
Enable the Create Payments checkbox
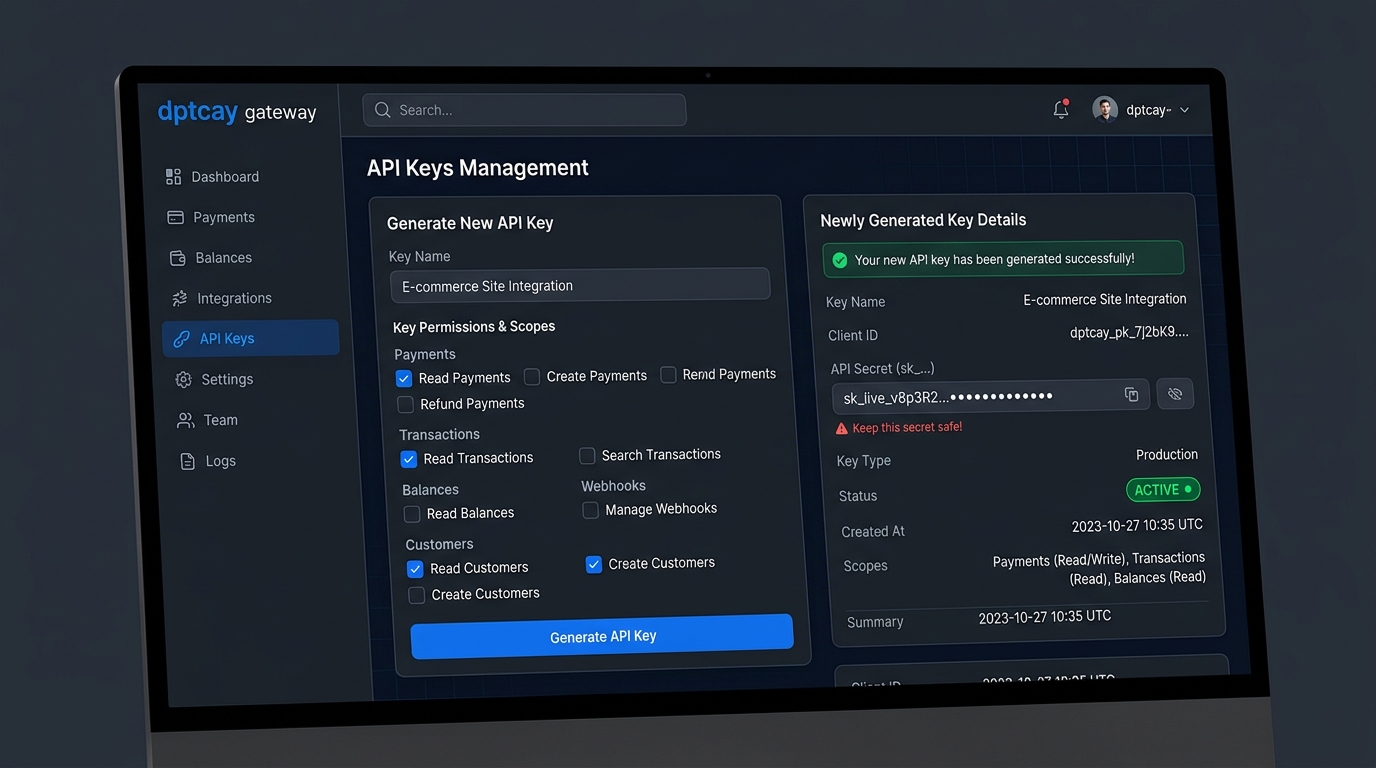532,377
